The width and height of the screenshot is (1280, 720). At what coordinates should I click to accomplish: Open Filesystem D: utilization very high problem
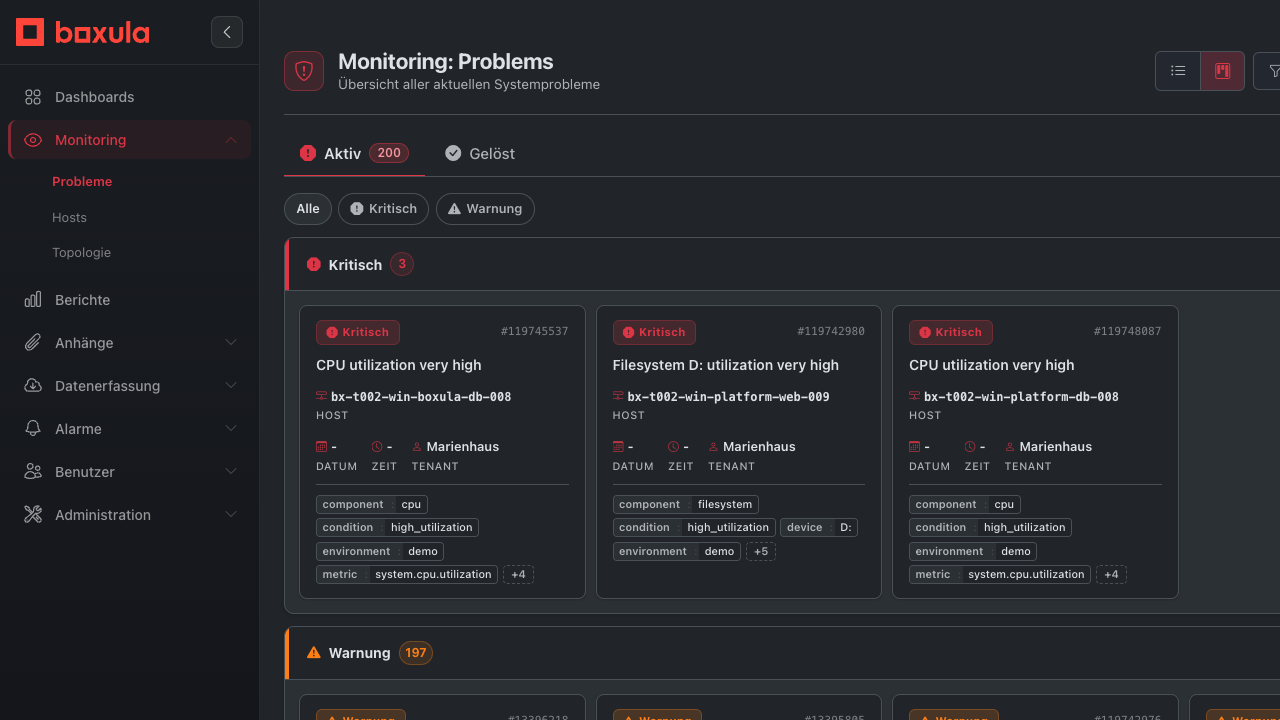726,365
